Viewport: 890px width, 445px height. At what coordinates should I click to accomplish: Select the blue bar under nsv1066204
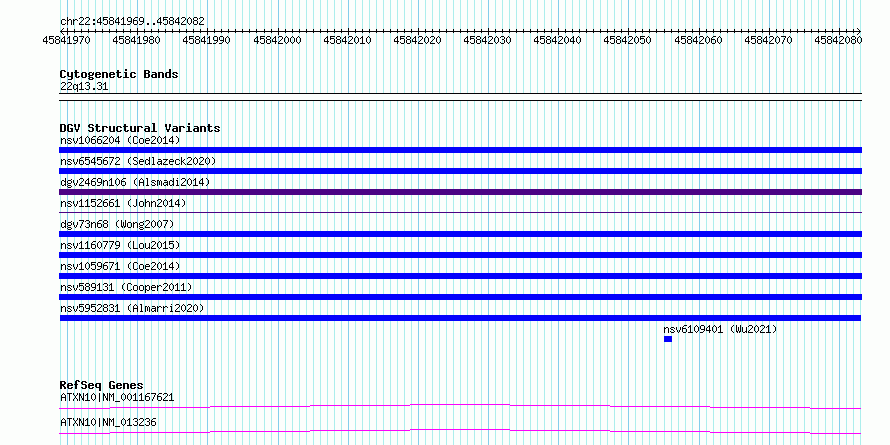tap(460, 150)
